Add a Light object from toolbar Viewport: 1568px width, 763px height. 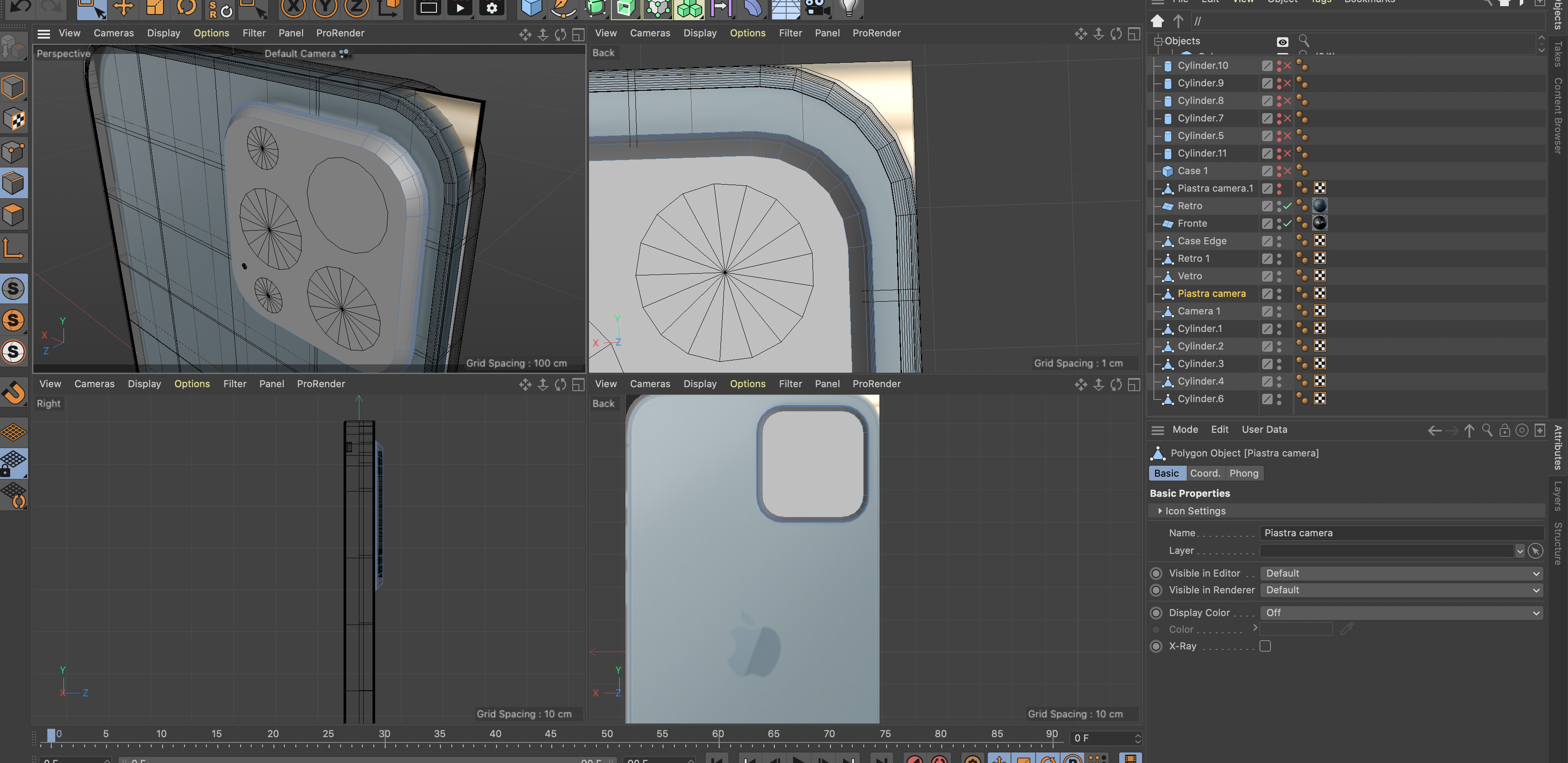849,7
